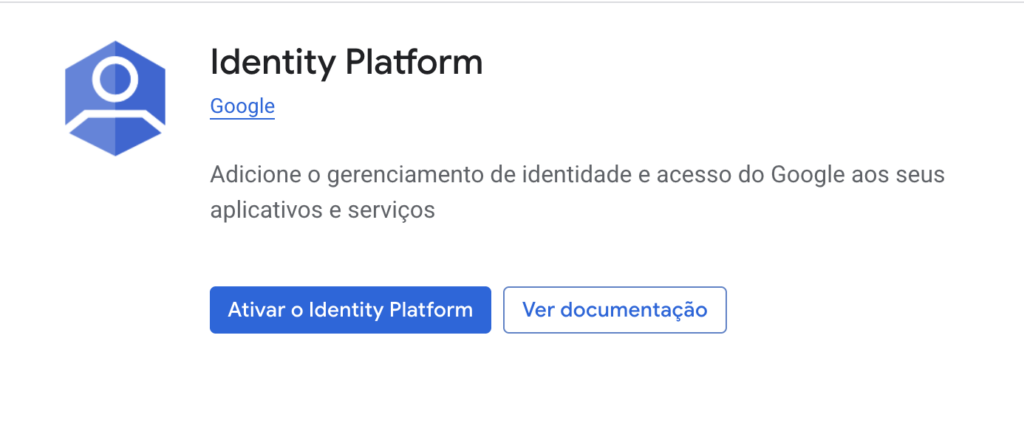Click the title text Identity Platform

pos(346,62)
